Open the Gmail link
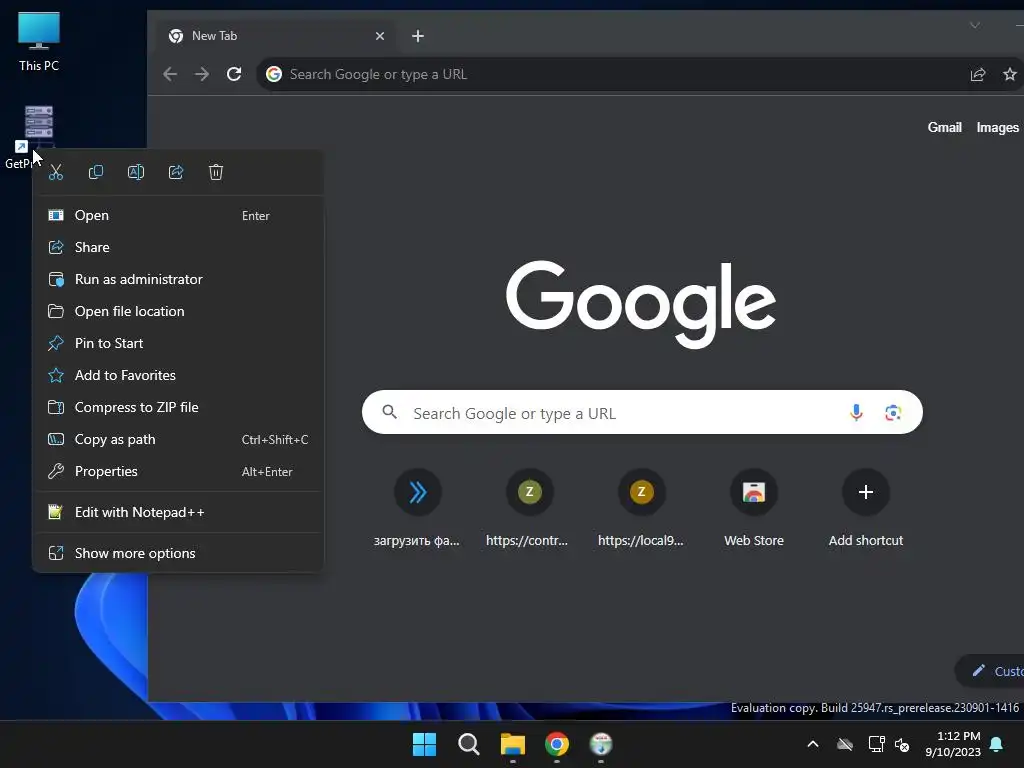The height and width of the screenshot is (768, 1024). (x=944, y=127)
